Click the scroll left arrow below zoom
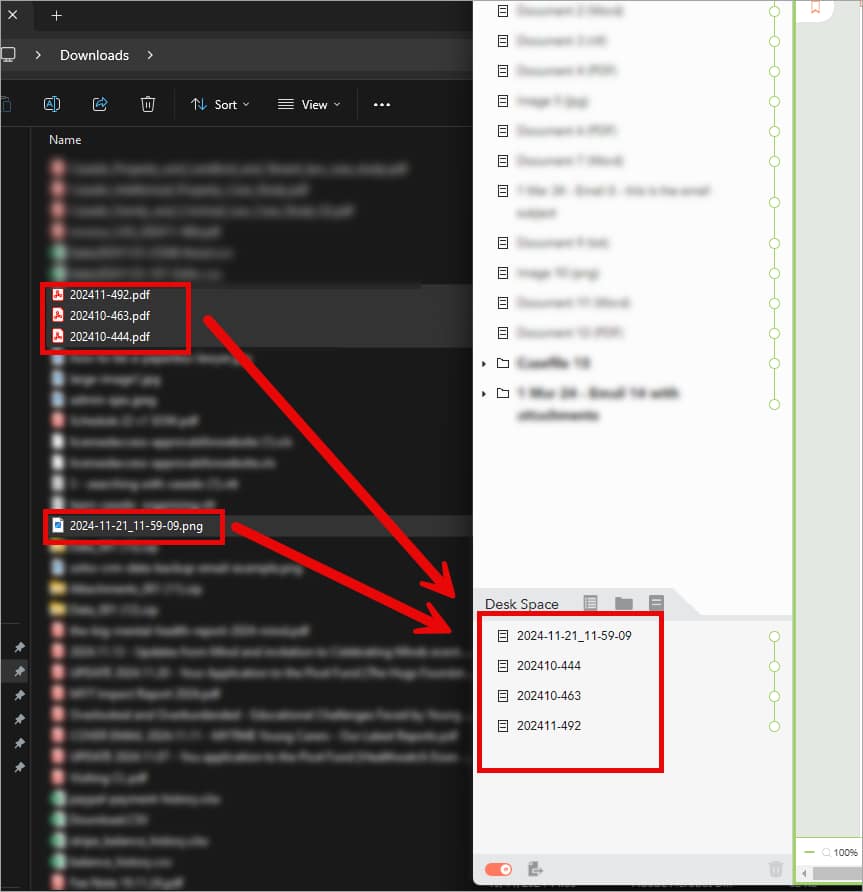The width and height of the screenshot is (863, 892). coord(804,873)
